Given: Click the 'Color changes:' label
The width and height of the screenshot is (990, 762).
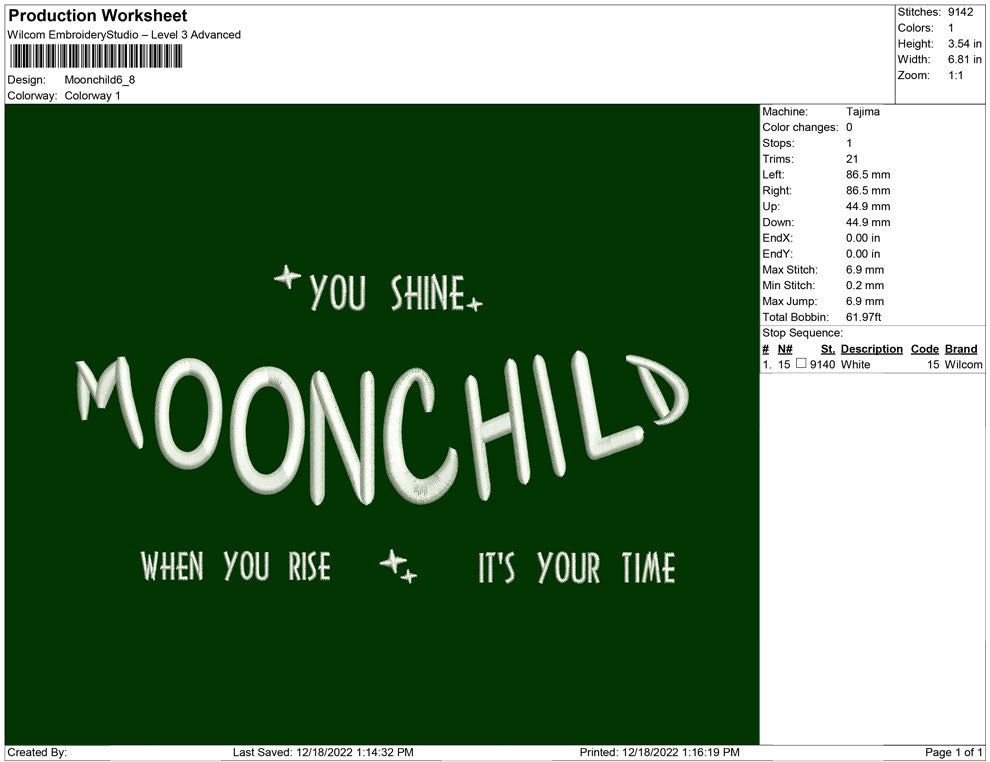Looking at the screenshot, I should point(800,128).
